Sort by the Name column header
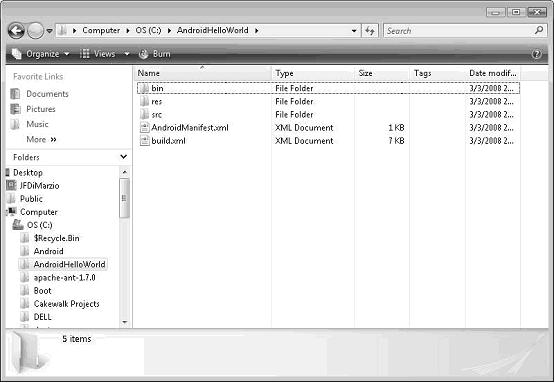 point(203,73)
